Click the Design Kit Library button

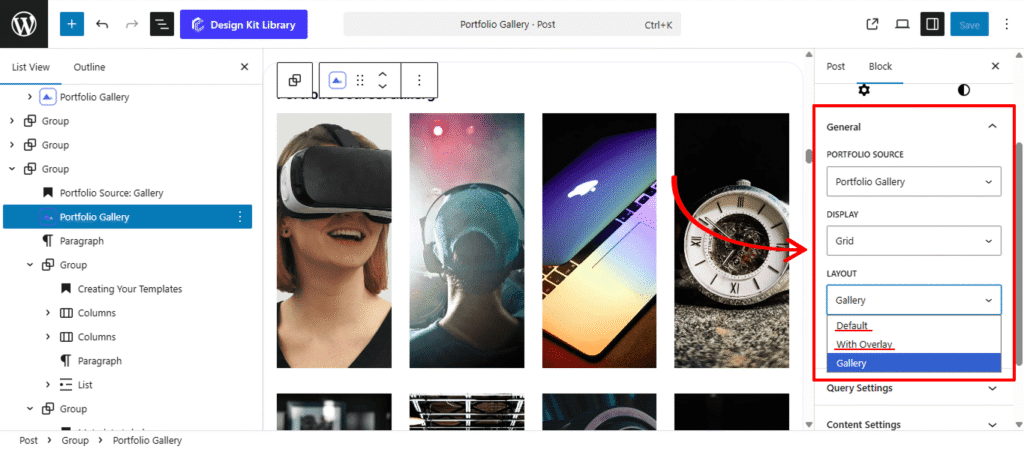tap(244, 24)
